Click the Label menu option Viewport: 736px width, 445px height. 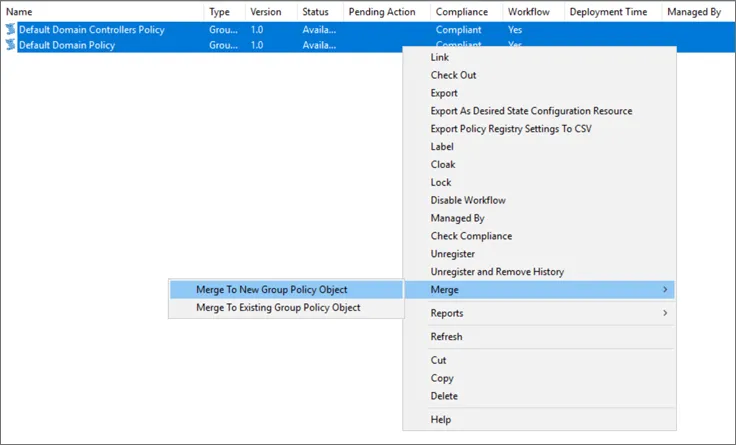click(442, 146)
